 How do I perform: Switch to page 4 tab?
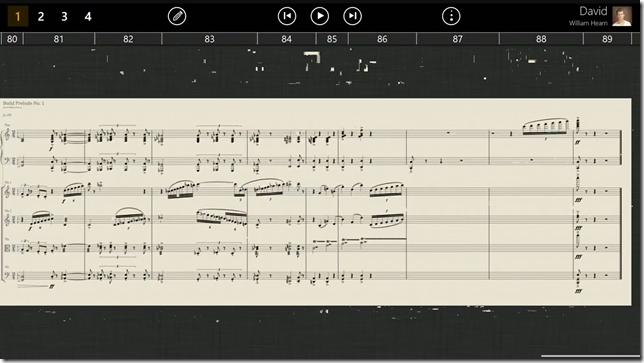click(x=88, y=16)
